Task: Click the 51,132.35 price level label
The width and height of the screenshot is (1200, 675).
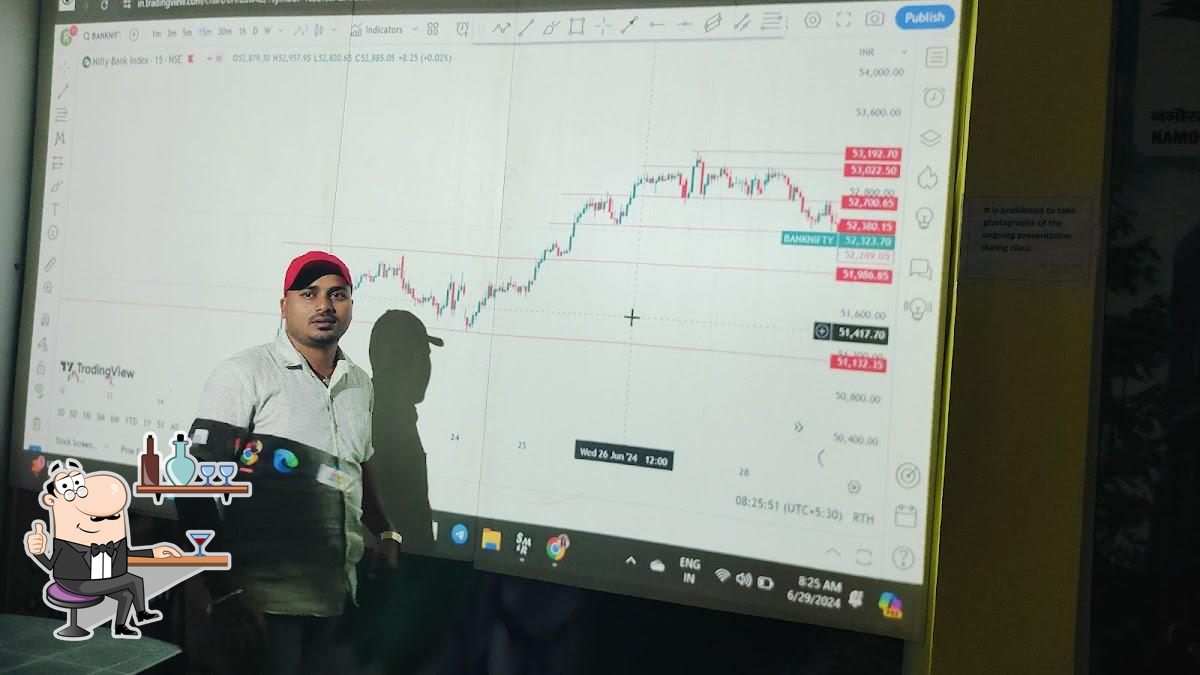Action: tap(860, 364)
